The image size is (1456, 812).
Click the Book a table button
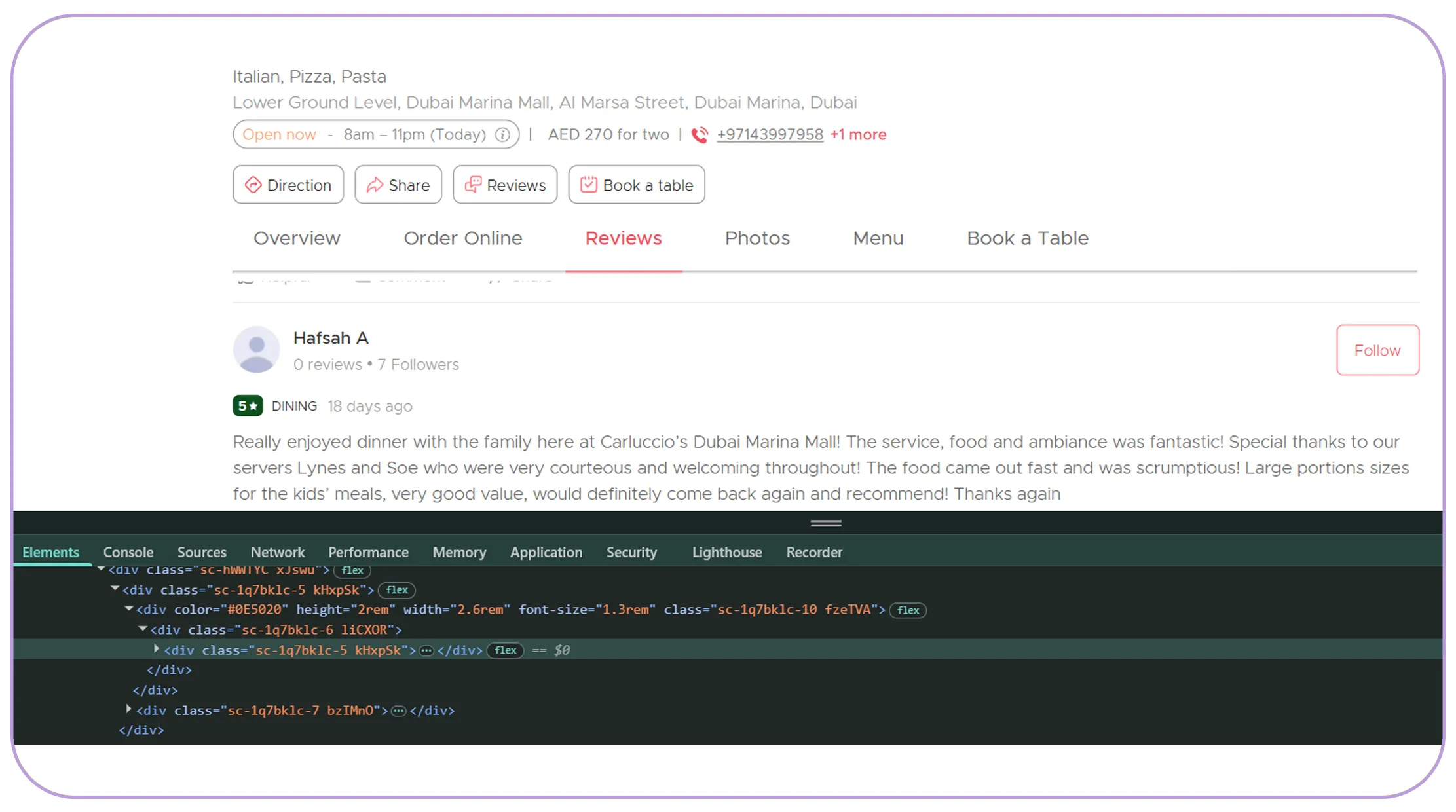click(x=637, y=185)
